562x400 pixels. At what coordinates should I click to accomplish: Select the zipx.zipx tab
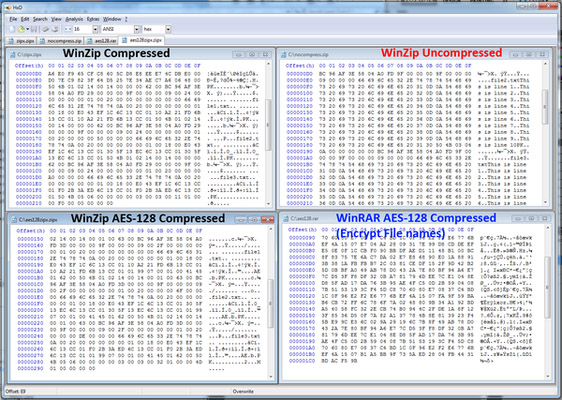click(x=22, y=41)
